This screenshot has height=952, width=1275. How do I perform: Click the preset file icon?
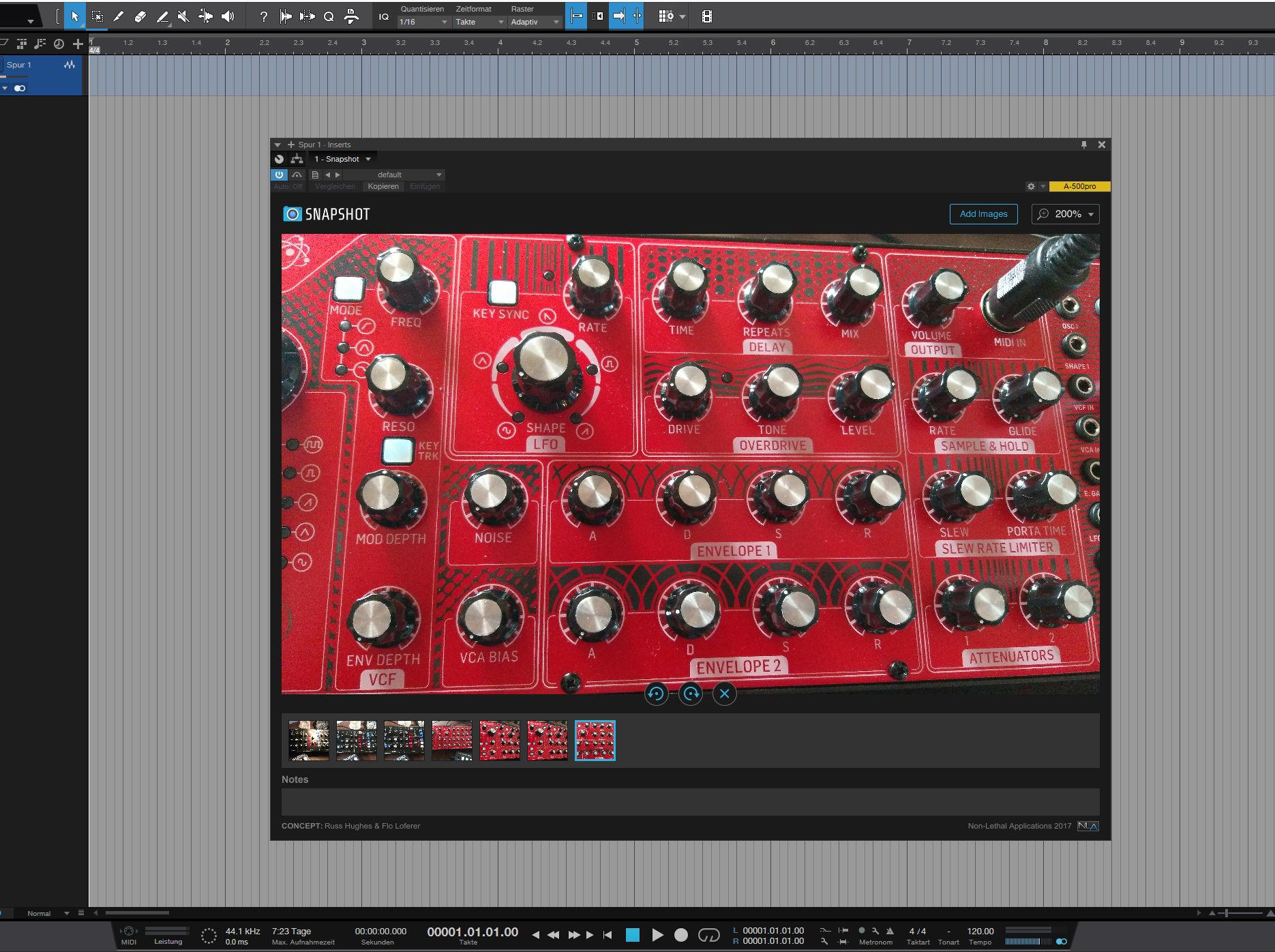coord(315,175)
